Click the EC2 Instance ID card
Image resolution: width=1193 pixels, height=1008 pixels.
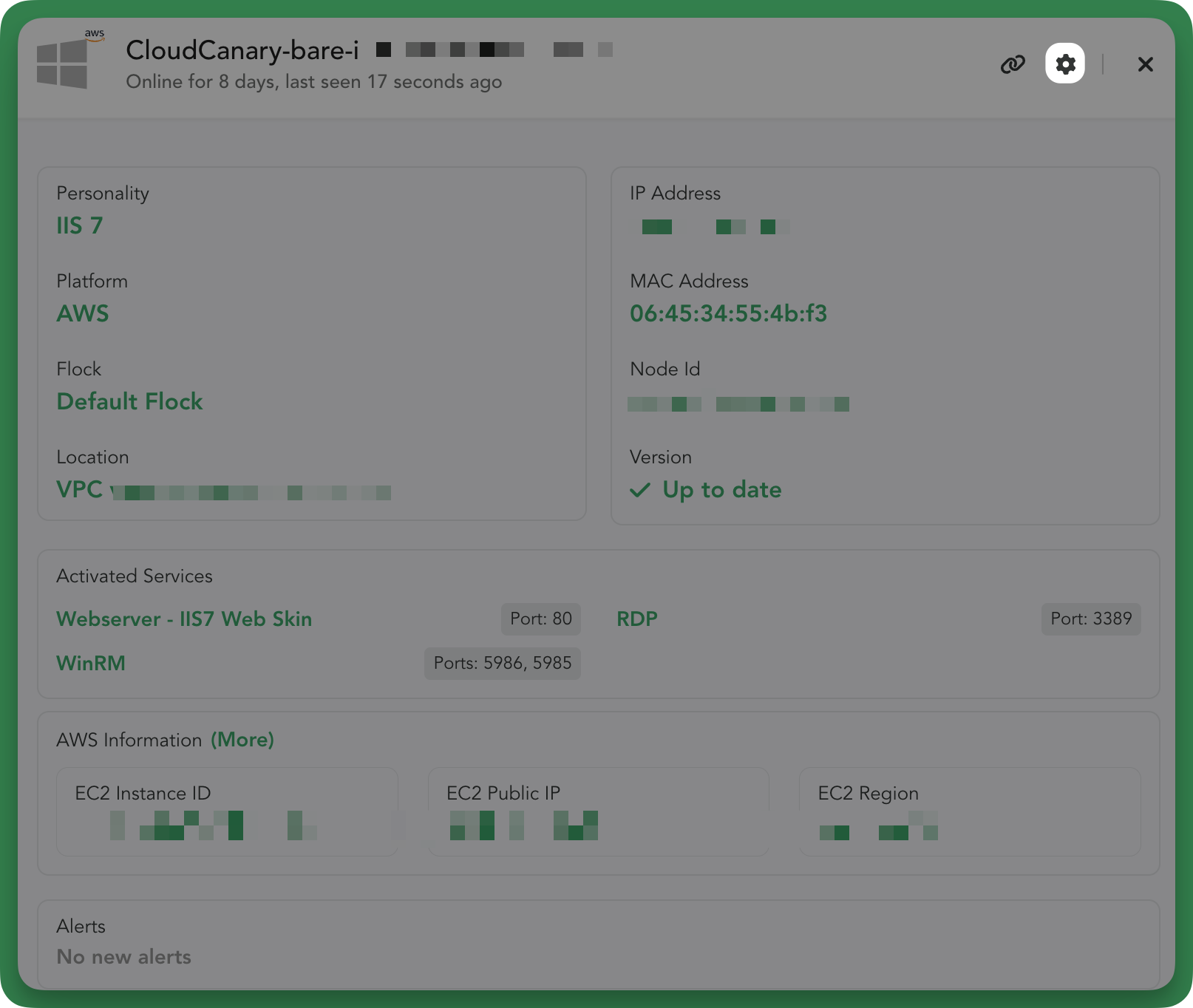[228, 811]
